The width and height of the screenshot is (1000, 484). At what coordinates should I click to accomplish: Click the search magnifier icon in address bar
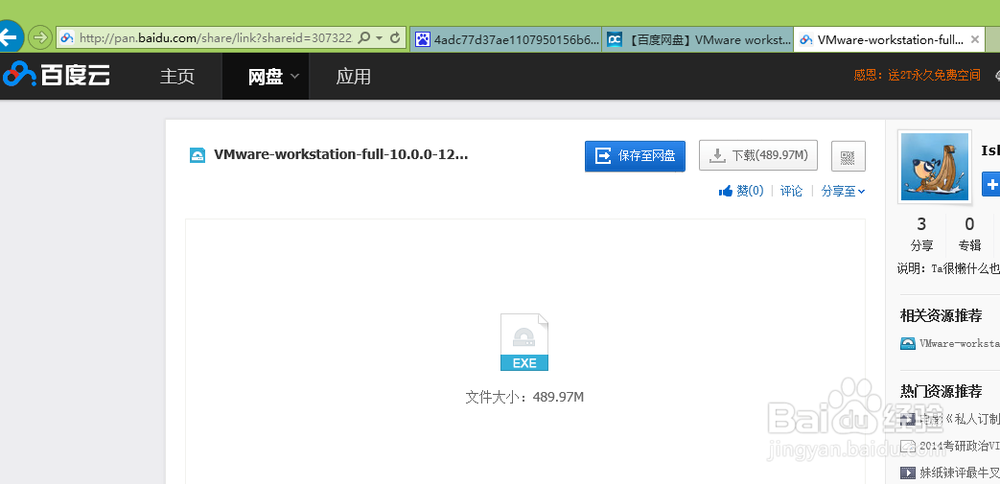pos(364,38)
